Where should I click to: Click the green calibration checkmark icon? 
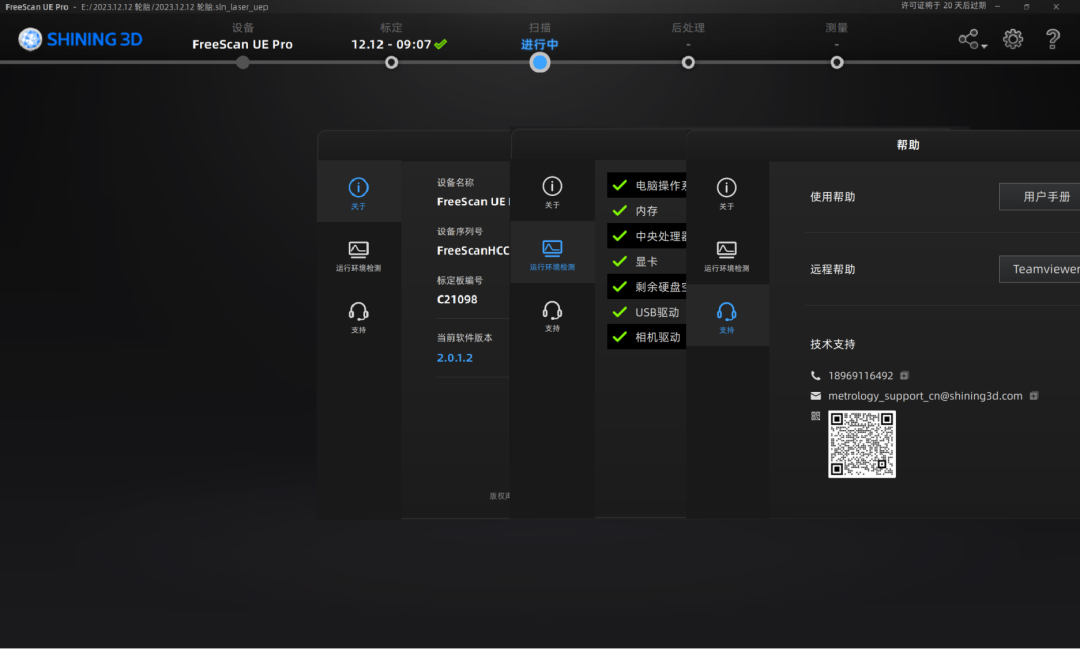(x=441, y=44)
